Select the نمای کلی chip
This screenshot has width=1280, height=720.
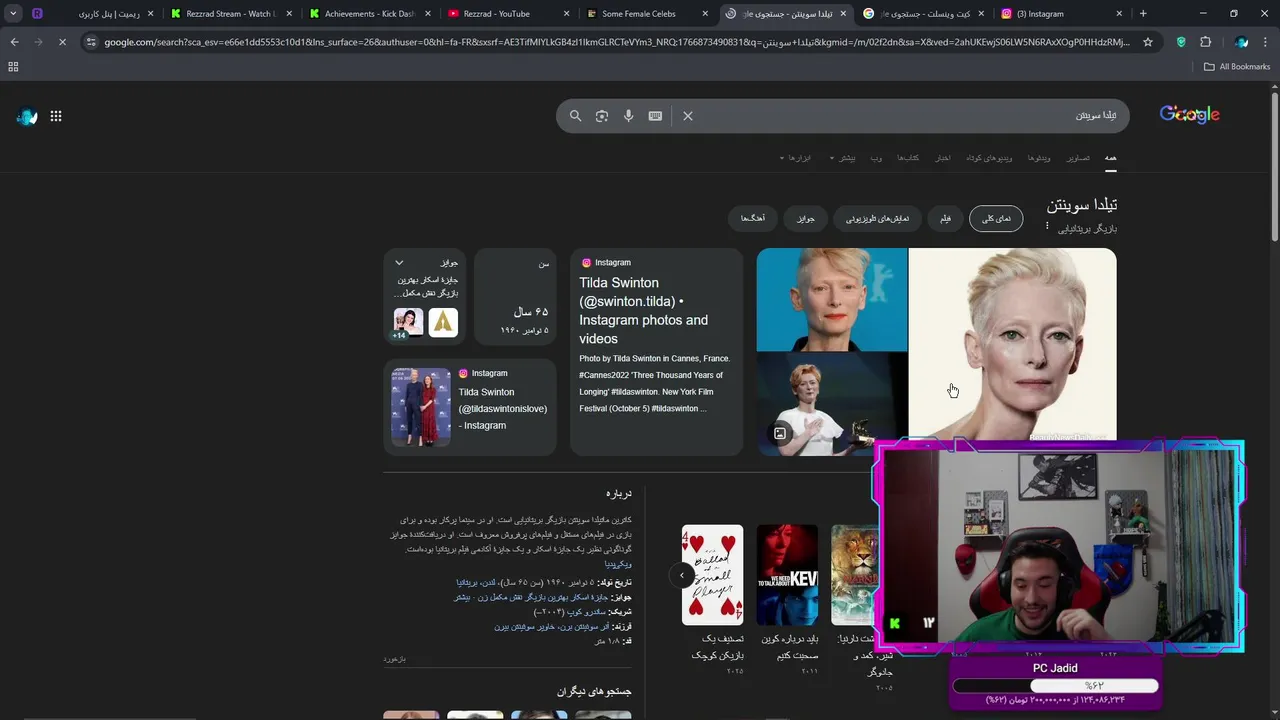[996, 218]
